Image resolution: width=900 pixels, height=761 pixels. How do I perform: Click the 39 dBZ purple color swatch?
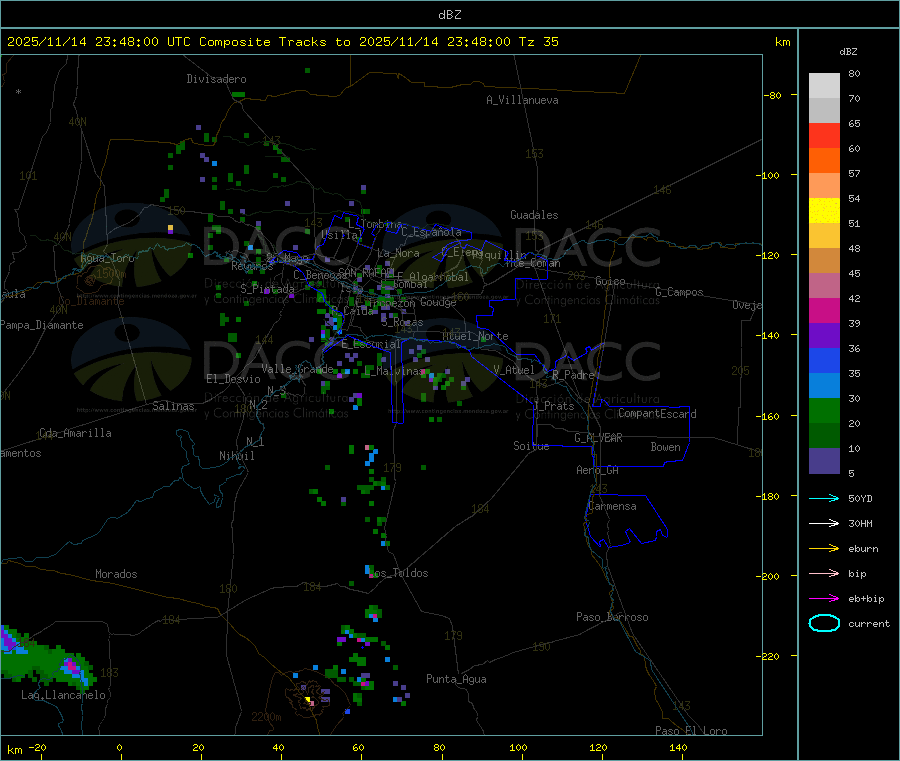pyautogui.click(x=824, y=336)
